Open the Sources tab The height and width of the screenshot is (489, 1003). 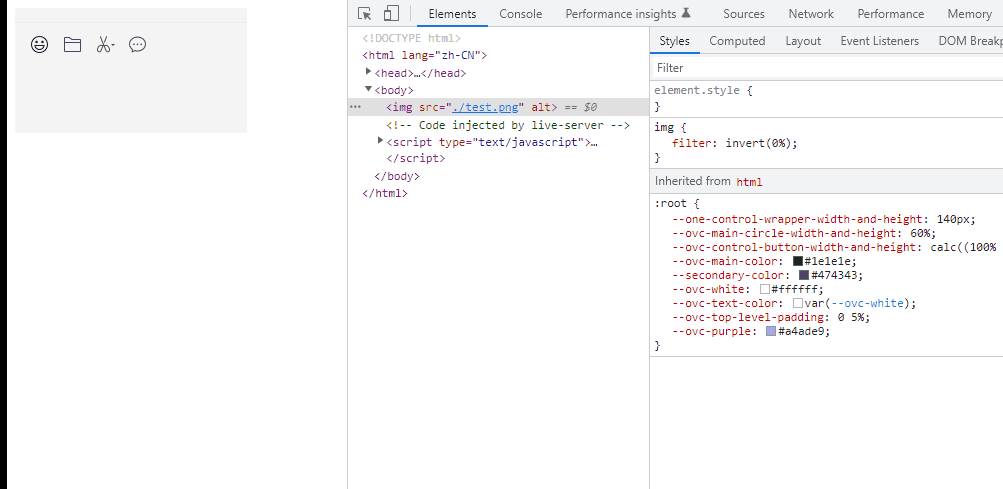pyautogui.click(x=744, y=13)
